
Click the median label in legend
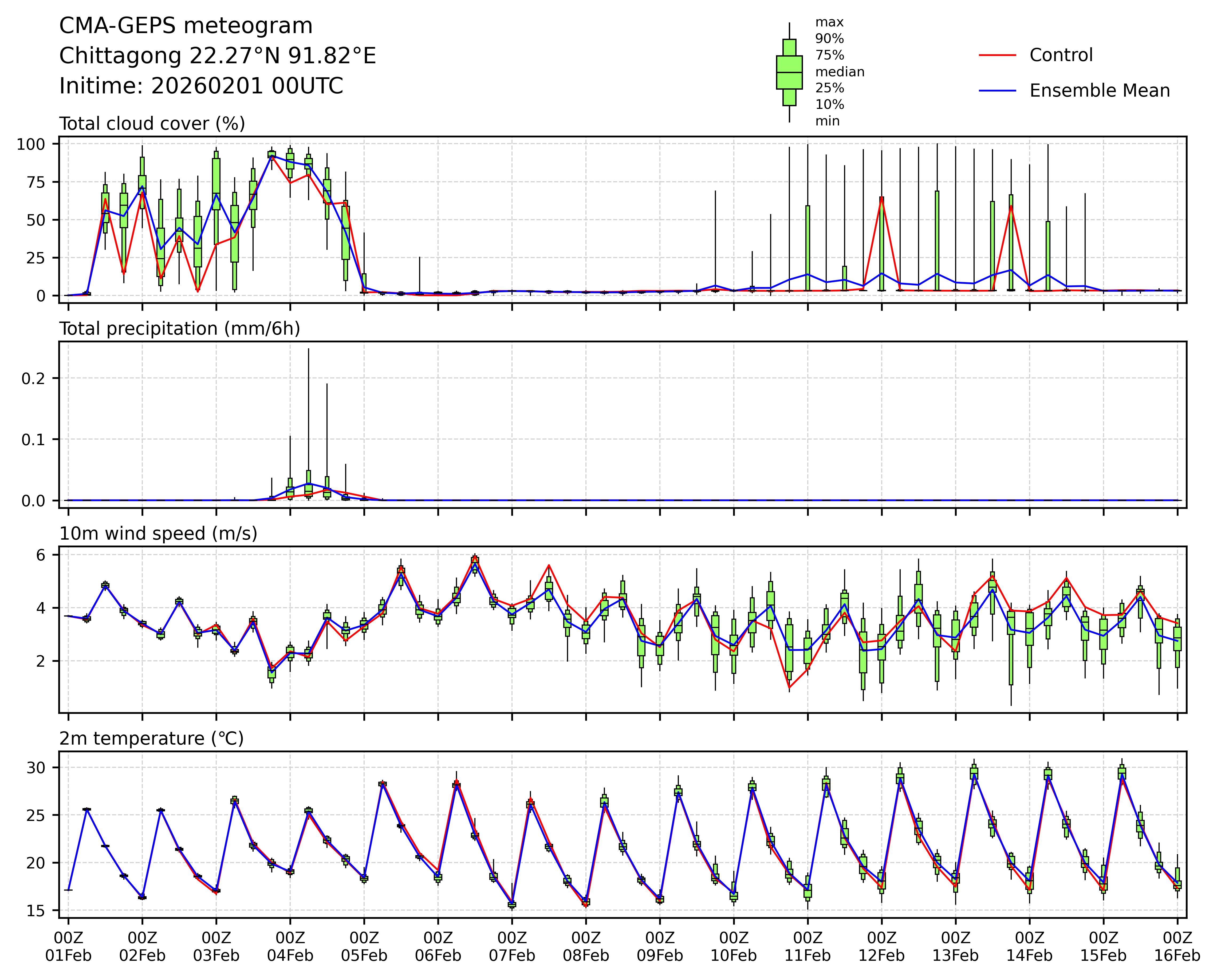pyautogui.click(x=839, y=72)
